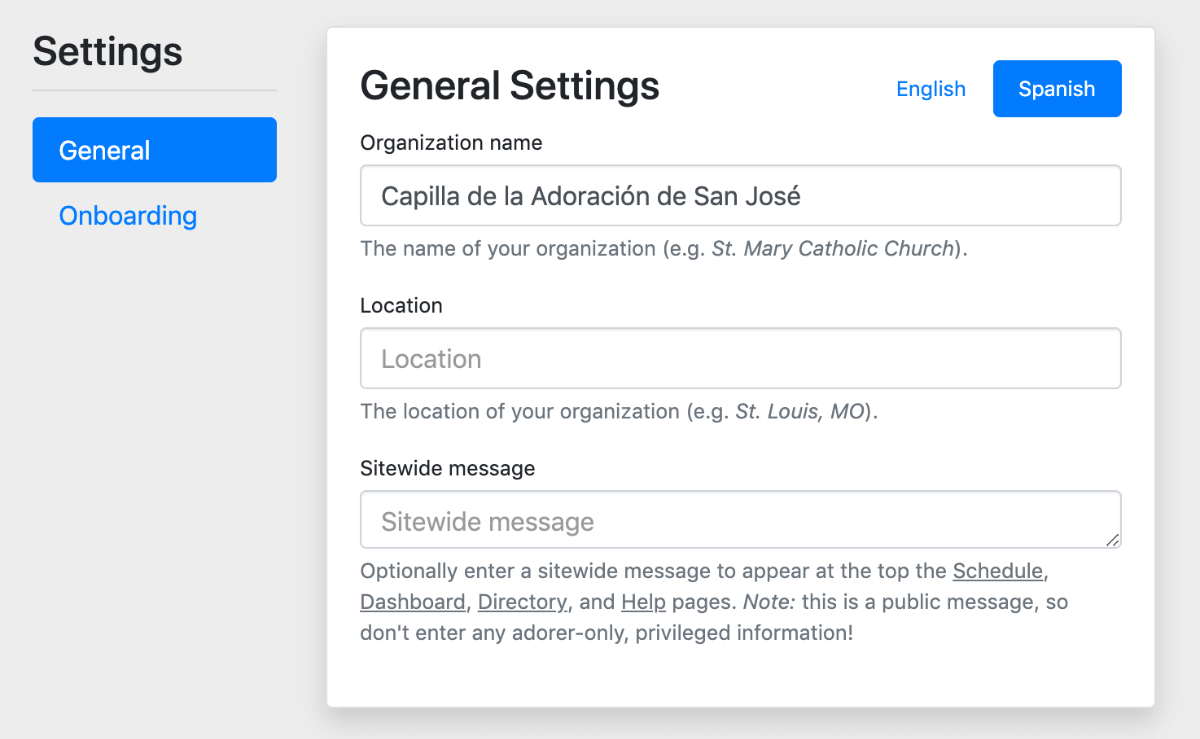This screenshot has width=1200, height=739.
Task: Click the "Location" field label
Action: [x=401, y=306]
